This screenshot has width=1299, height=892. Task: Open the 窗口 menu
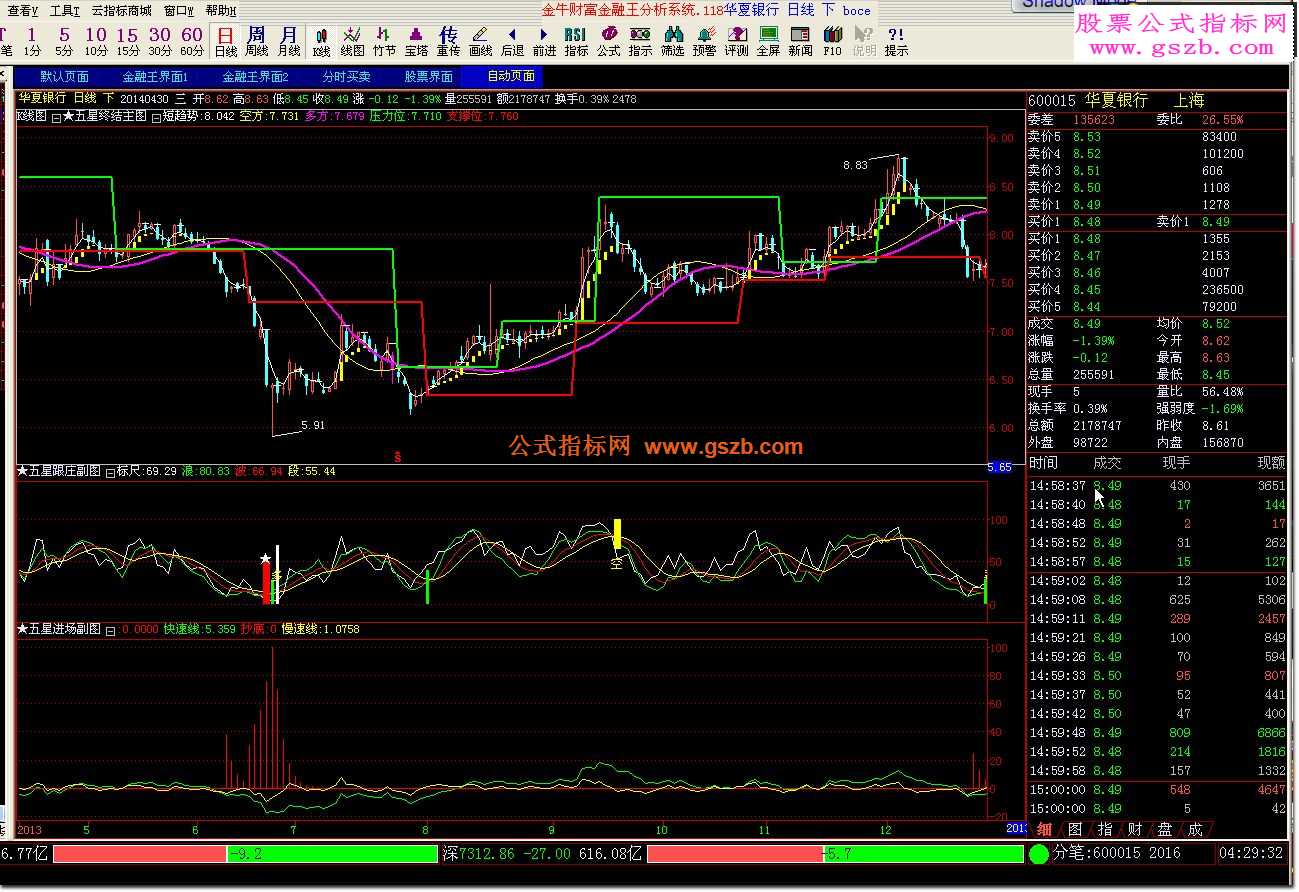click(179, 11)
